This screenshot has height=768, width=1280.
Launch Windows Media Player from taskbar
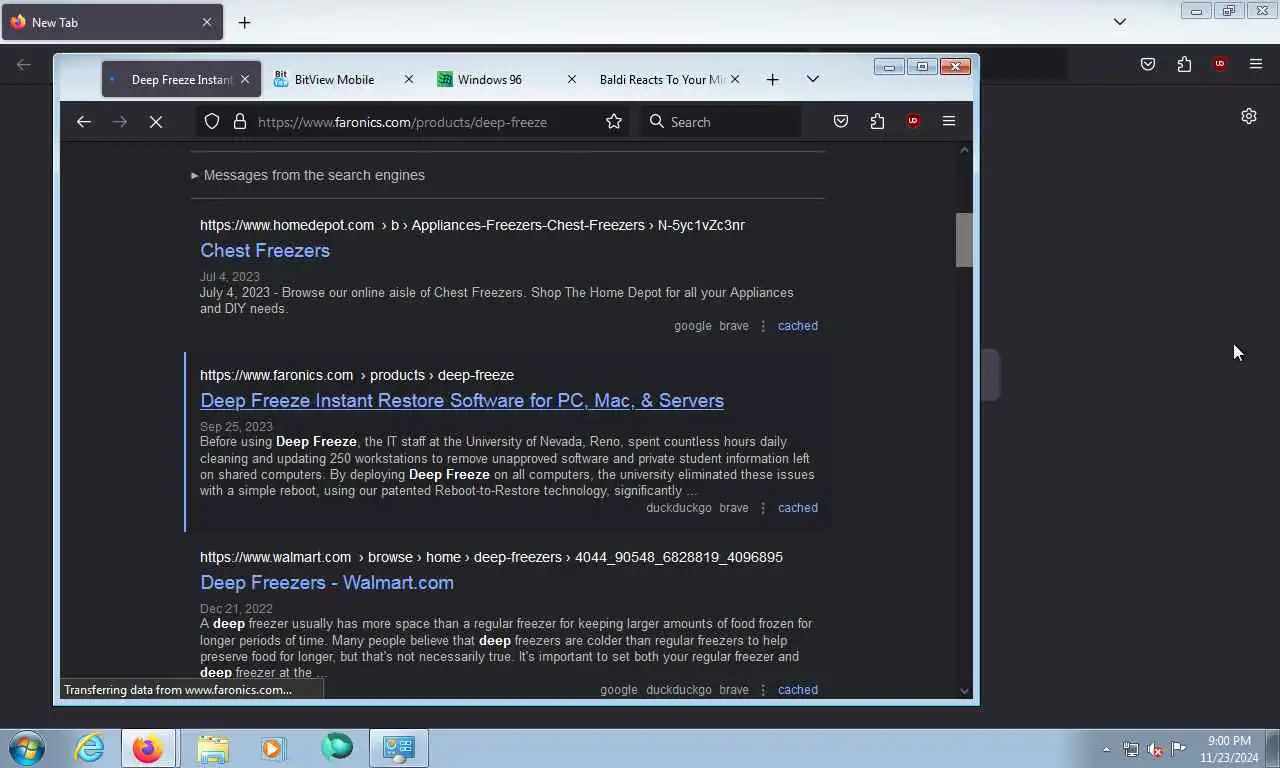click(273, 748)
